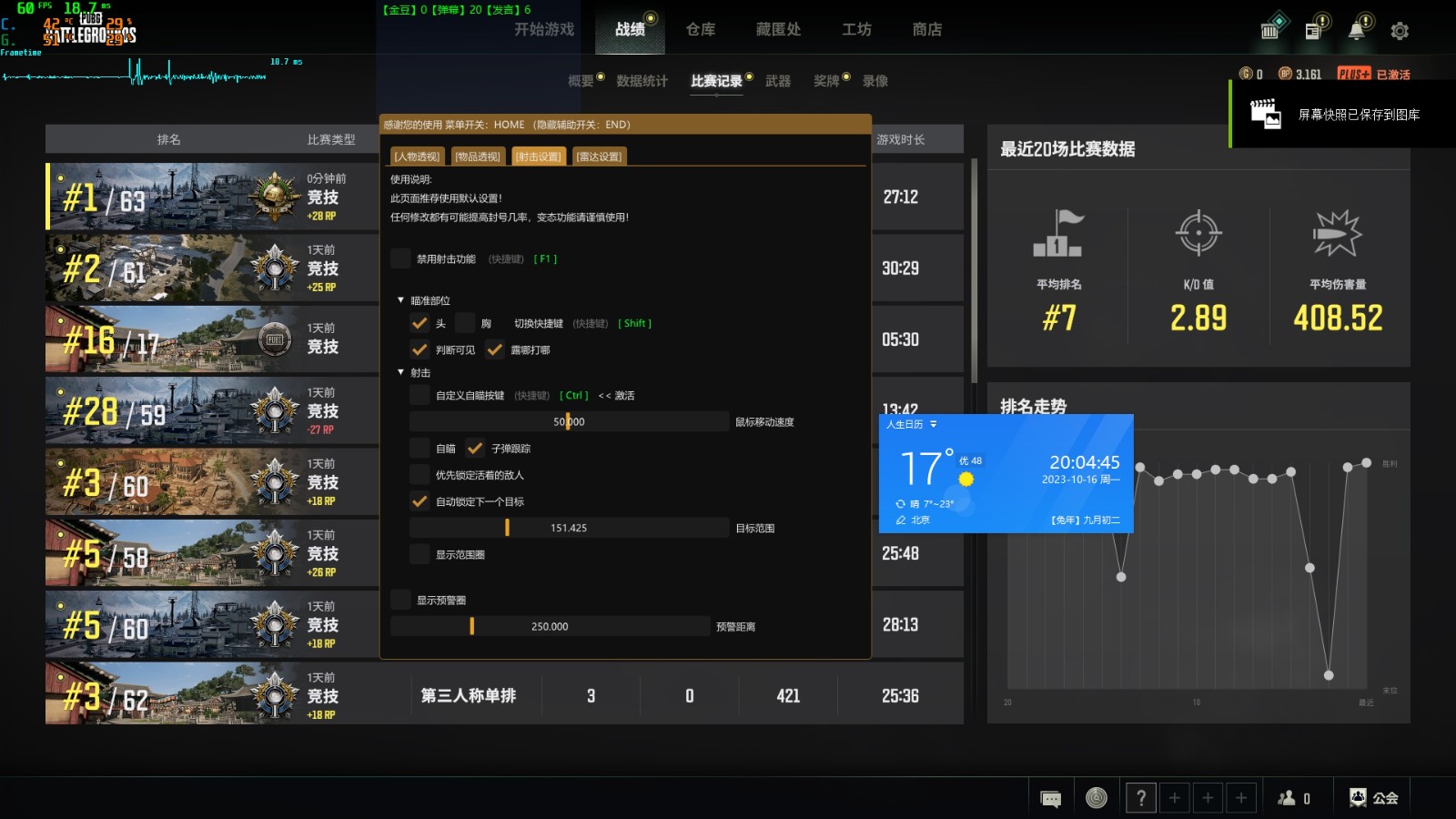Enable 自定义自瞄按键 checkbox

[420, 395]
